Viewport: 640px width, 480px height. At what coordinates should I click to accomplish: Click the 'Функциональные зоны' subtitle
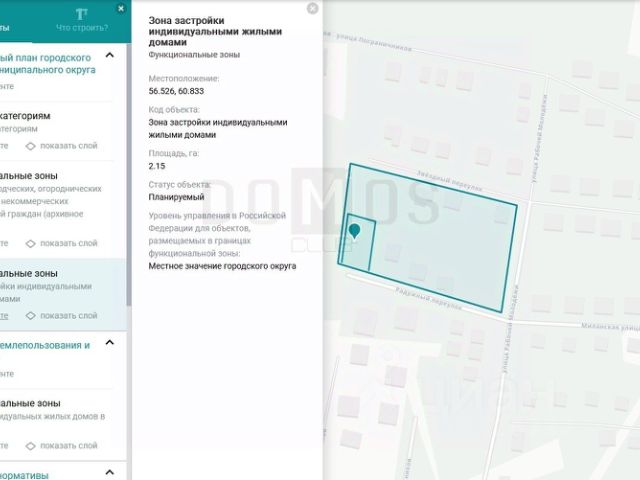(x=194, y=55)
